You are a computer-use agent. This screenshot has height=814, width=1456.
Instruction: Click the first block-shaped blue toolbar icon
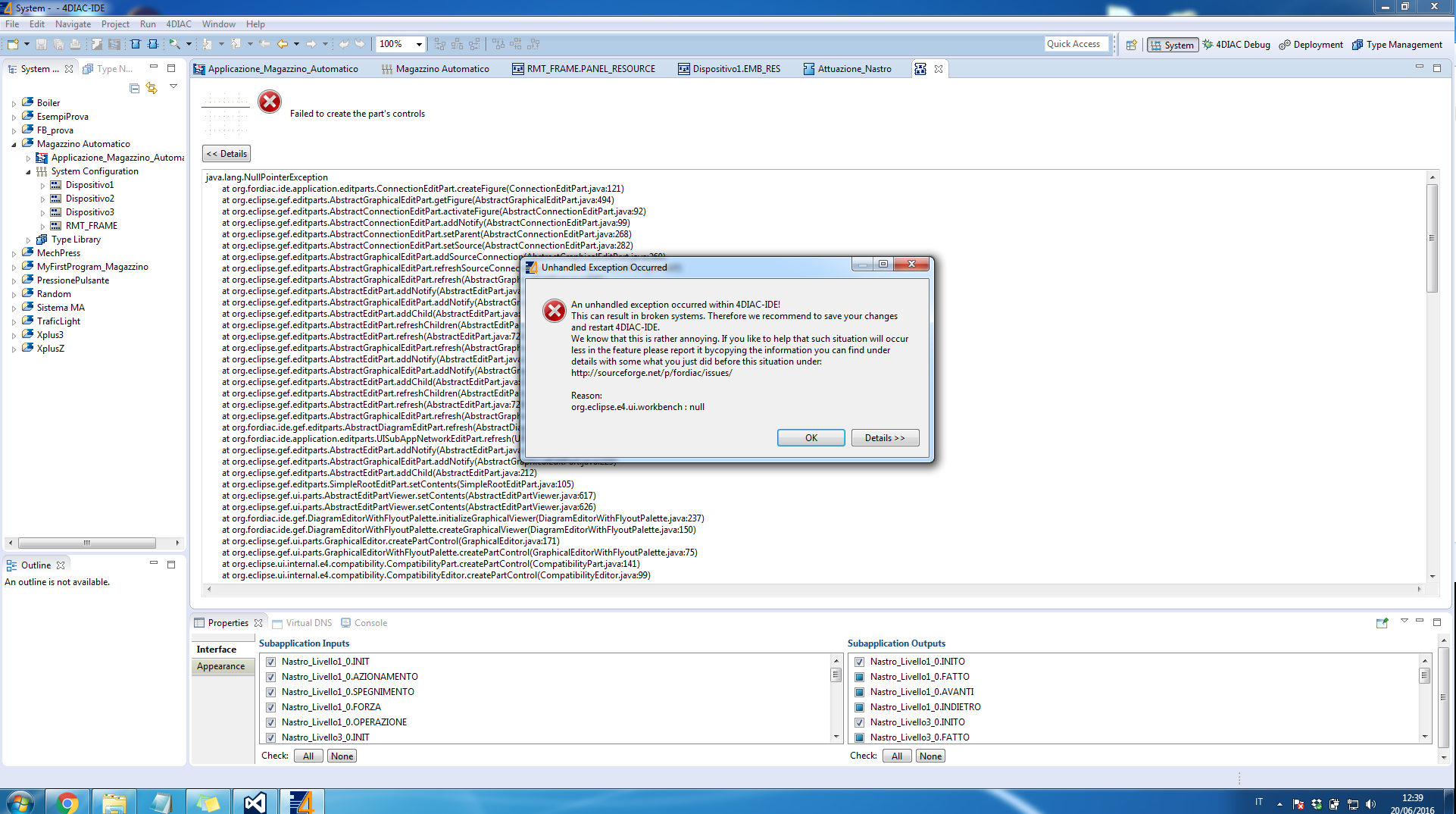136,45
